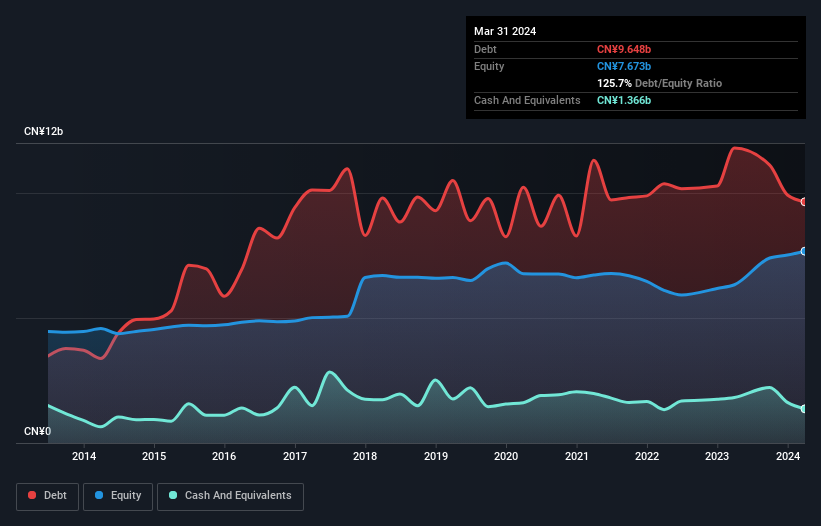This screenshot has height=526, width=821.
Task: Click the Mar 31 2024 tooltip date
Action: click(505, 31)
